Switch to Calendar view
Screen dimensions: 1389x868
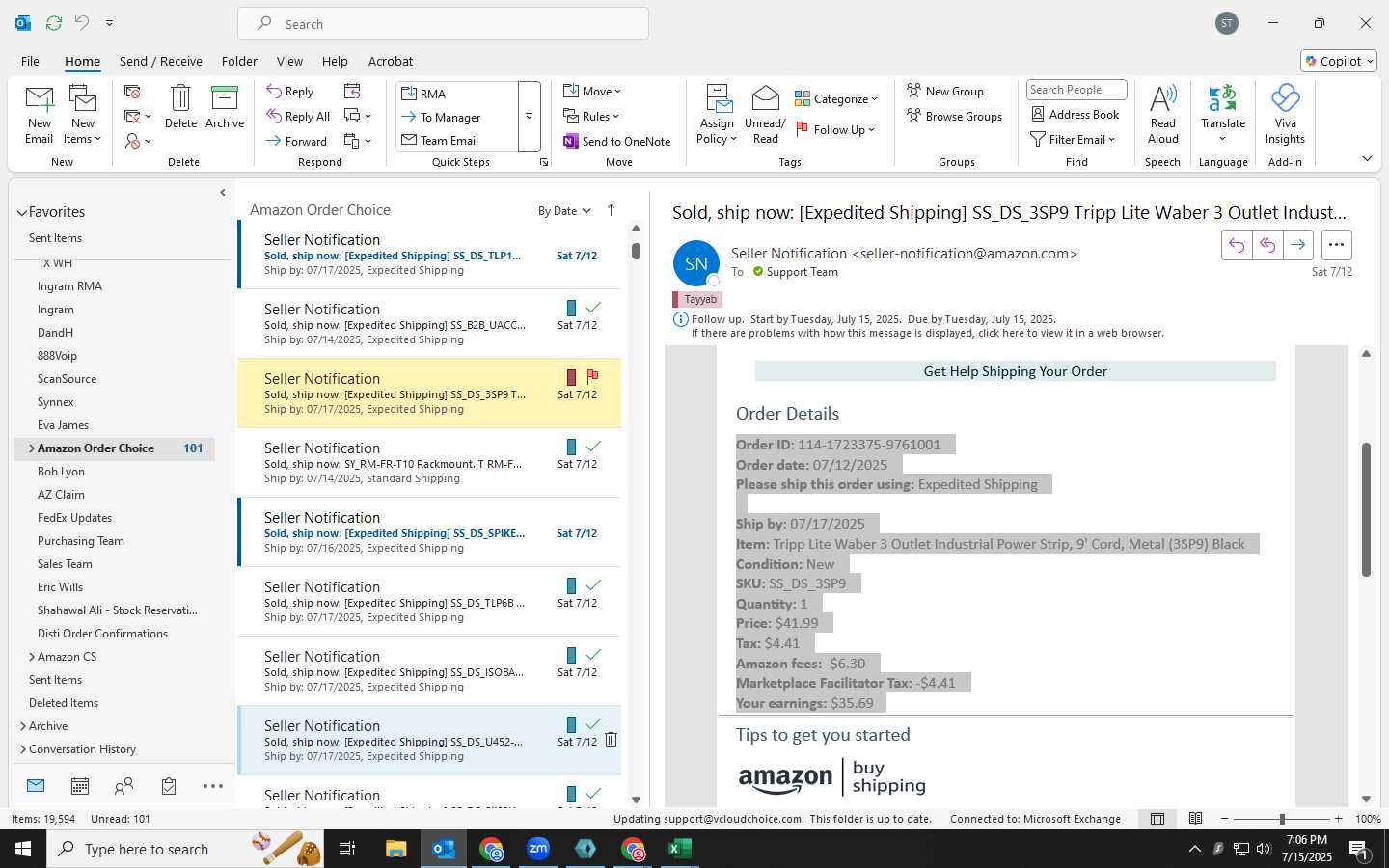tap(80, 786)
